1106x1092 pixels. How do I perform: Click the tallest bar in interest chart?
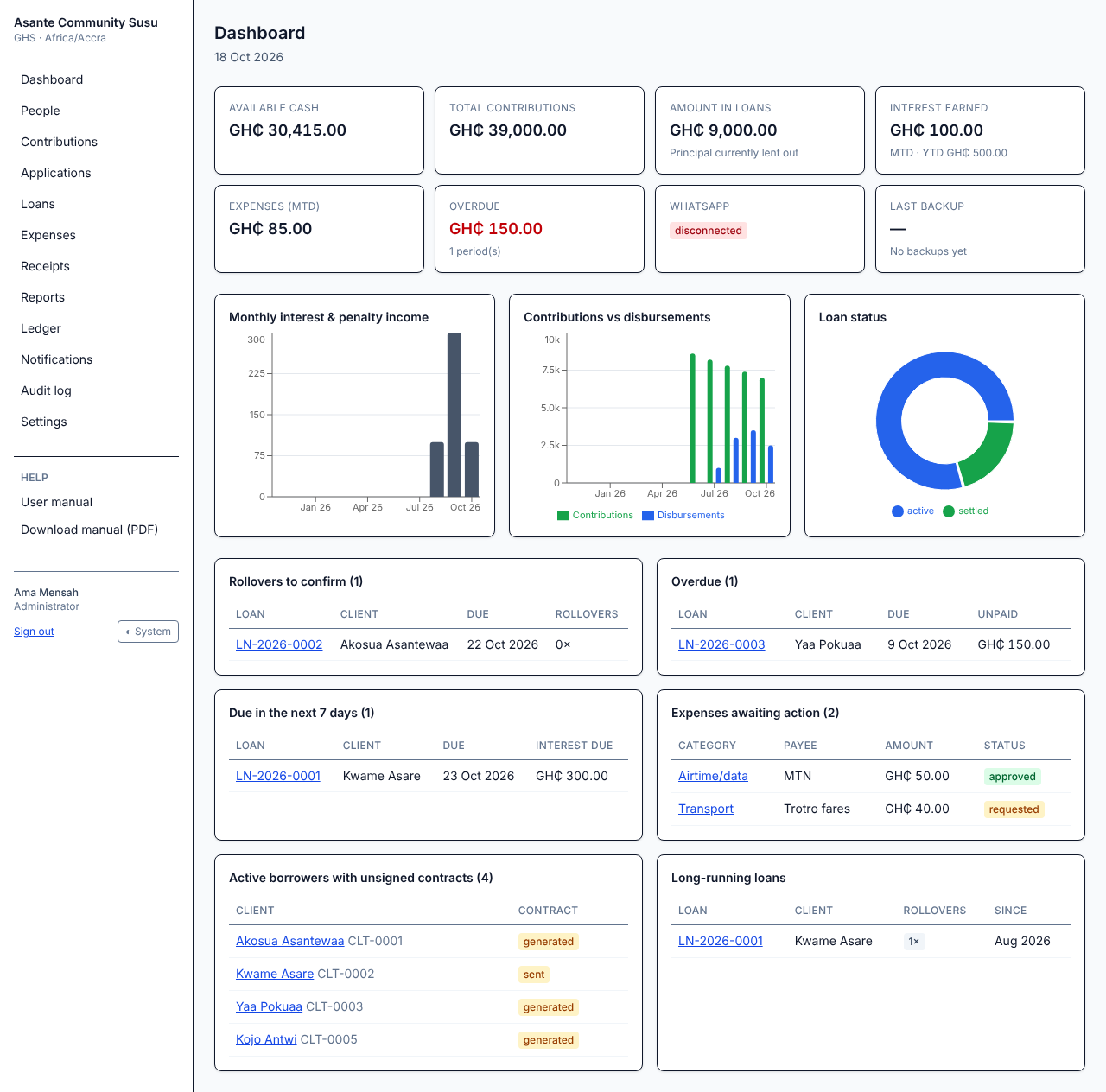(454, 415)
